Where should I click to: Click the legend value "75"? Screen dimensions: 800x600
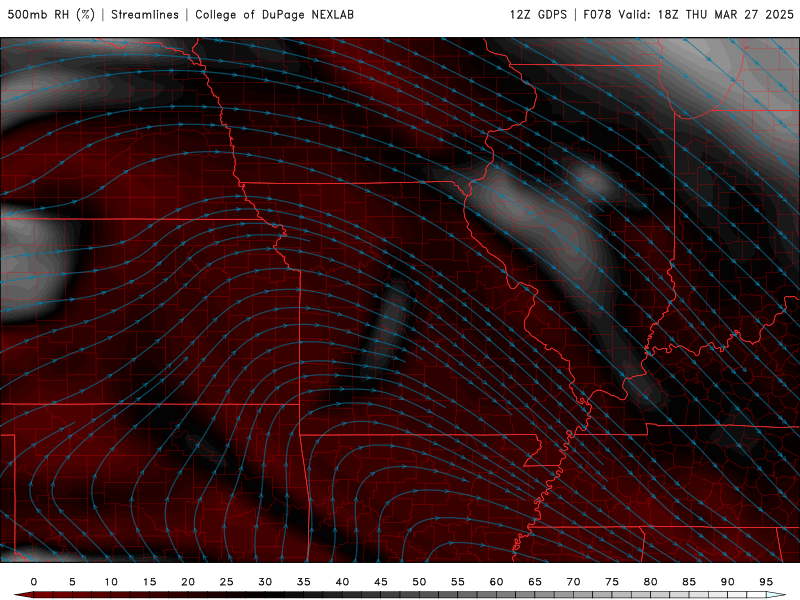click(612, 582)
